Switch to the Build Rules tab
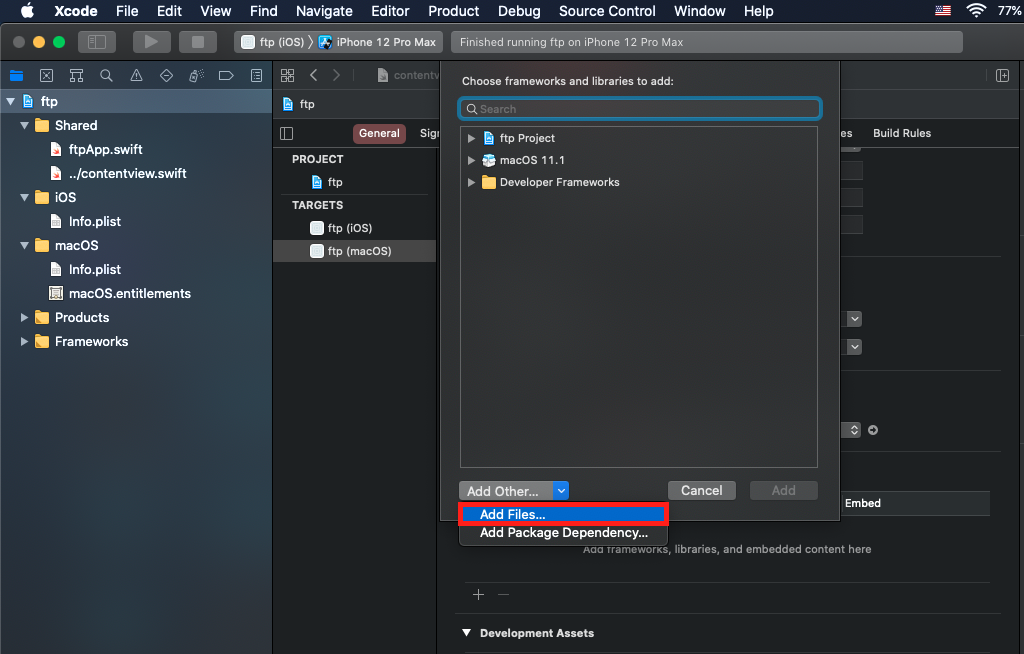This screenshot has height=654, width=1024. point(902,133)
